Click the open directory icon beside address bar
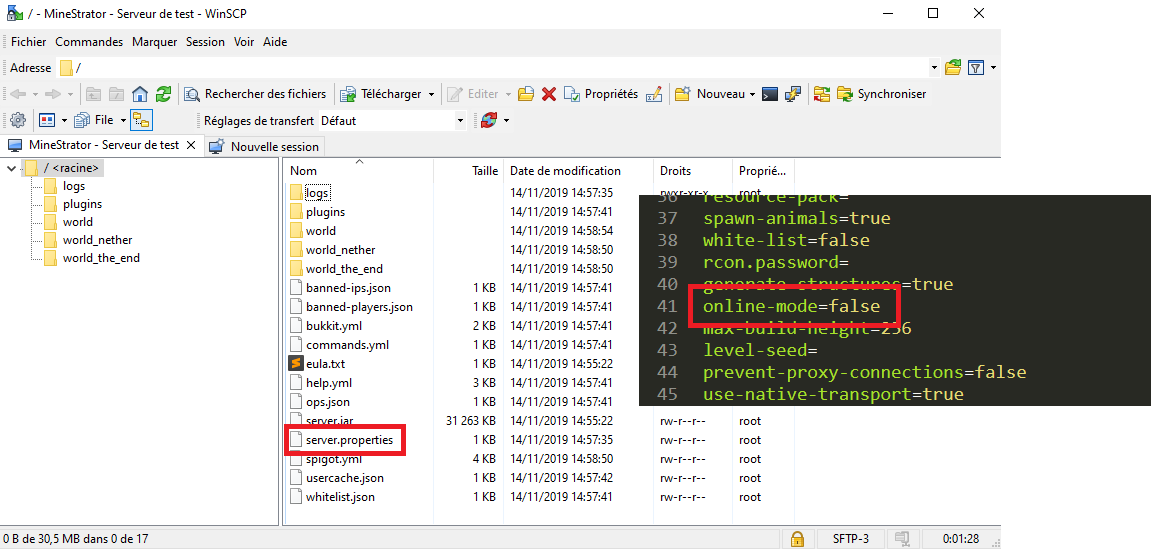 (x=953, y=68)
